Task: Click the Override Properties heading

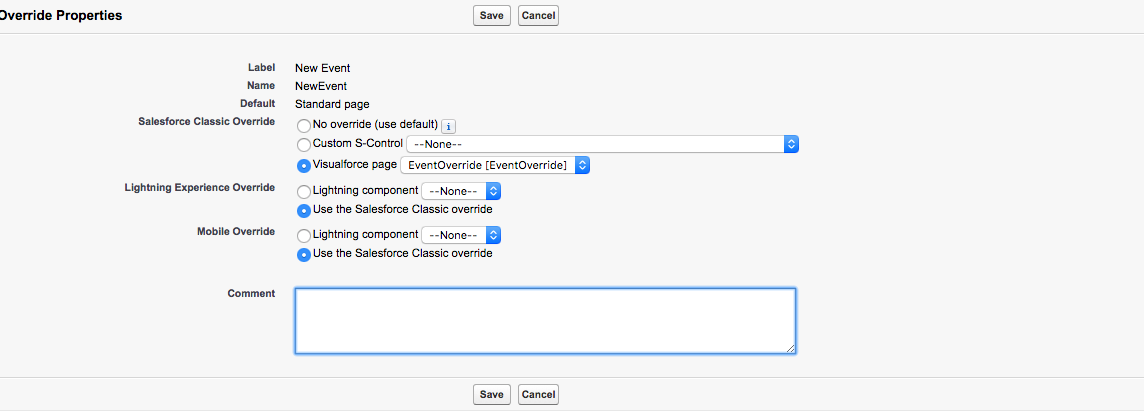Action: 61,16
